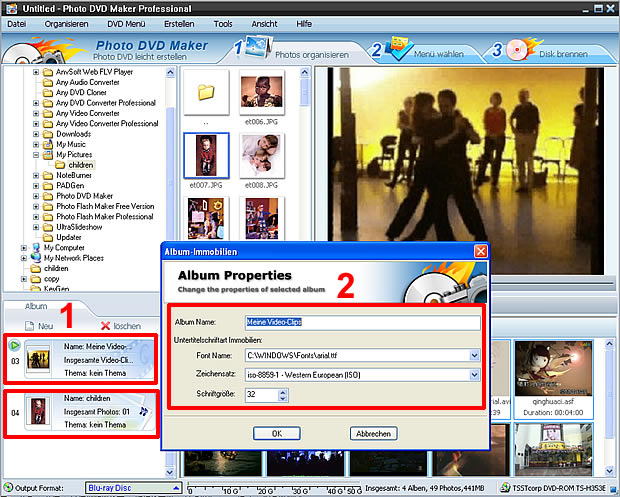Click the Photos organisieren picture icon
This screenshot has width=620, height=497.
258,47
